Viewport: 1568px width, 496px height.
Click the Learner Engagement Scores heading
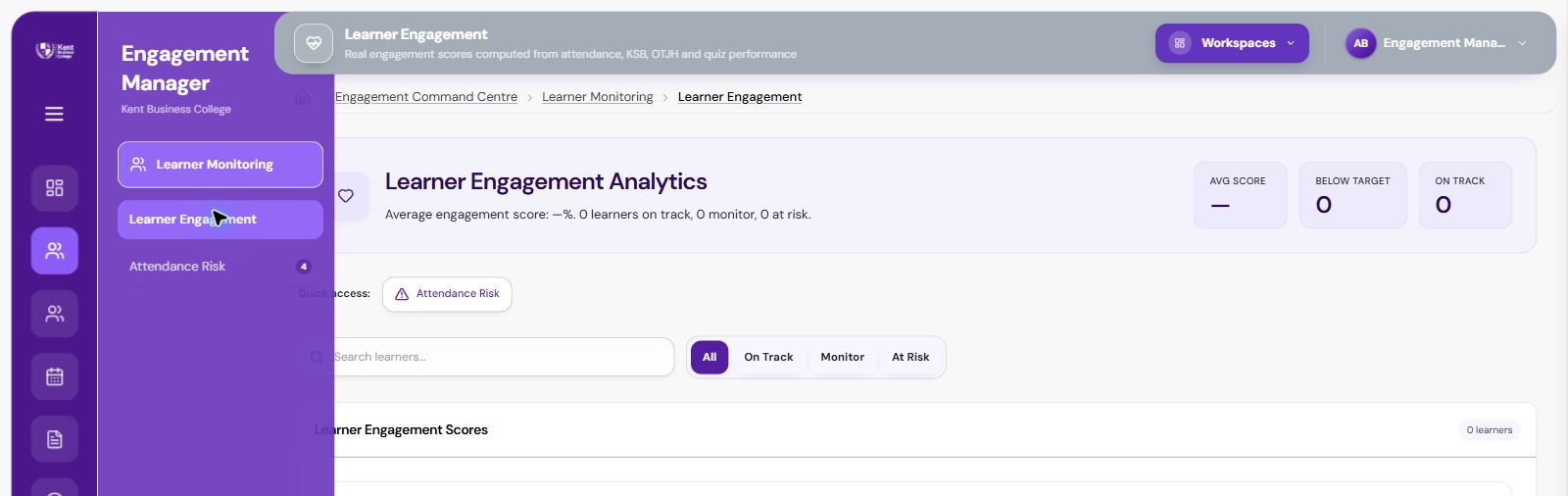[x=401, y=430]
